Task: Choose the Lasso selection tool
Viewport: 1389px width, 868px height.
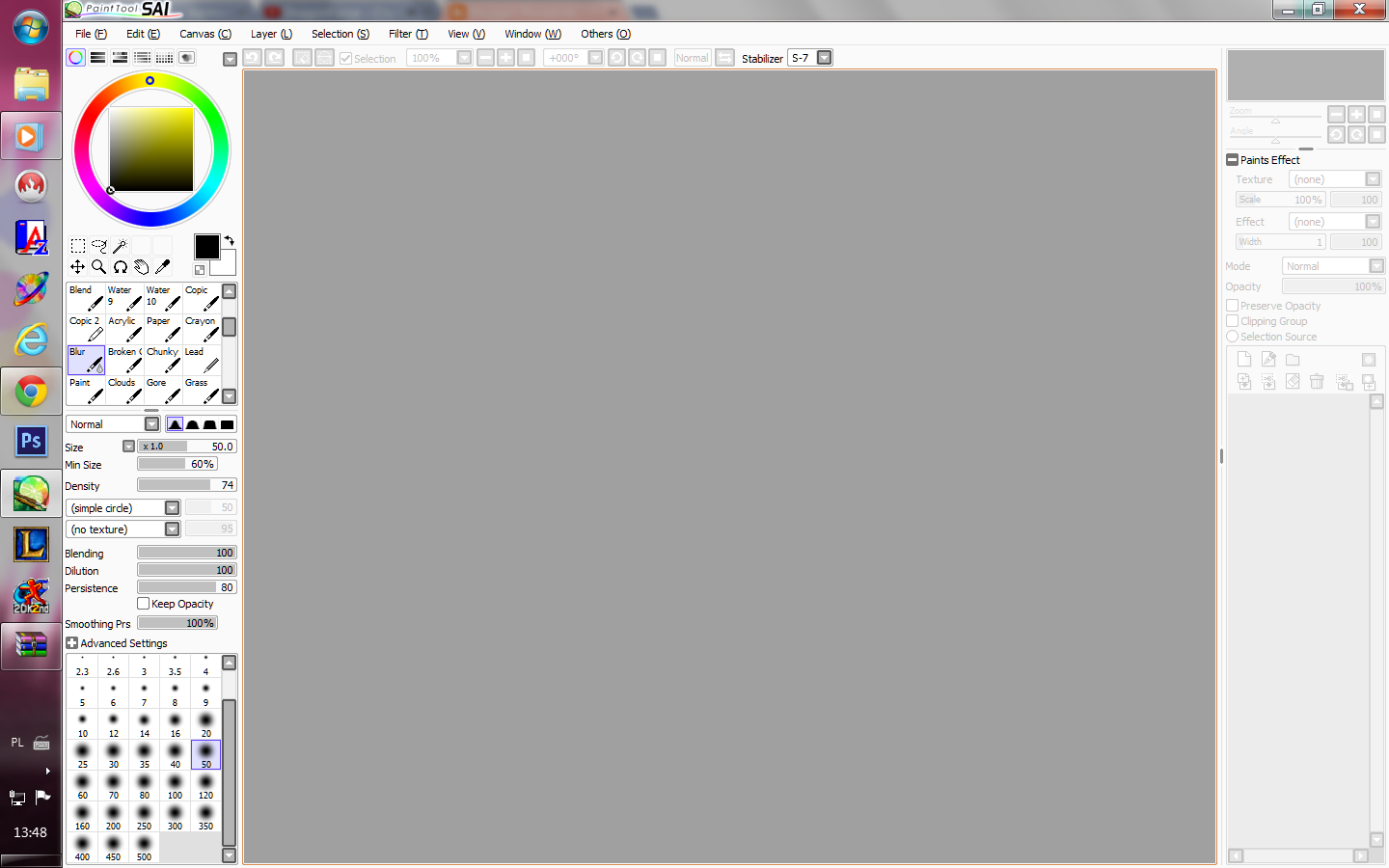Action: 98,245
